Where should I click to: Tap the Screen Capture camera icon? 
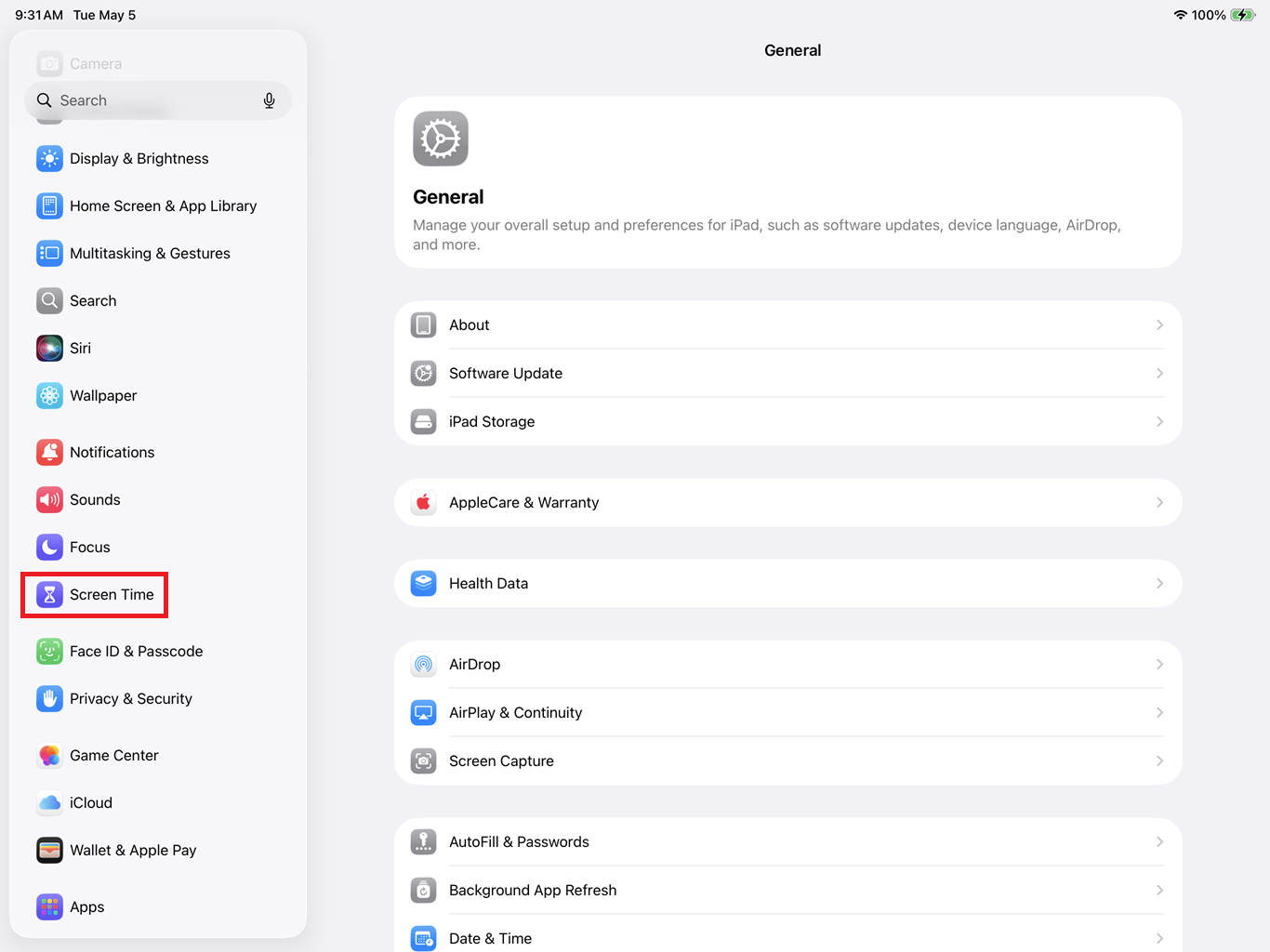point(424,761)
